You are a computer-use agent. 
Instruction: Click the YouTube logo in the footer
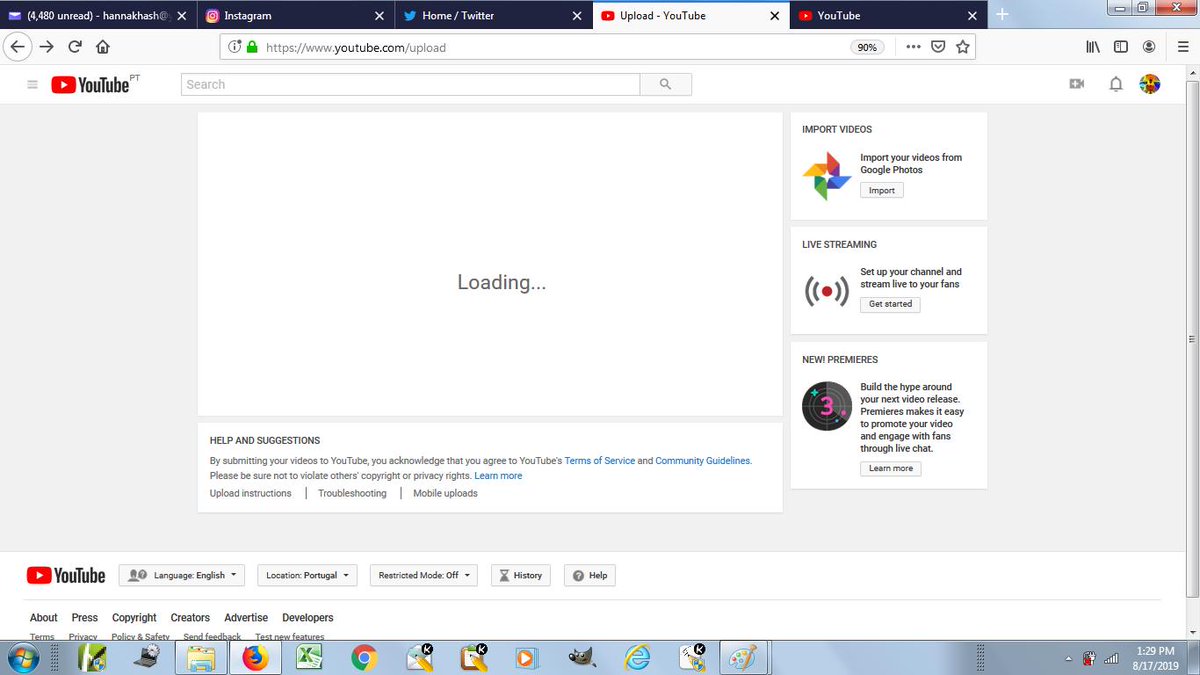66,575
